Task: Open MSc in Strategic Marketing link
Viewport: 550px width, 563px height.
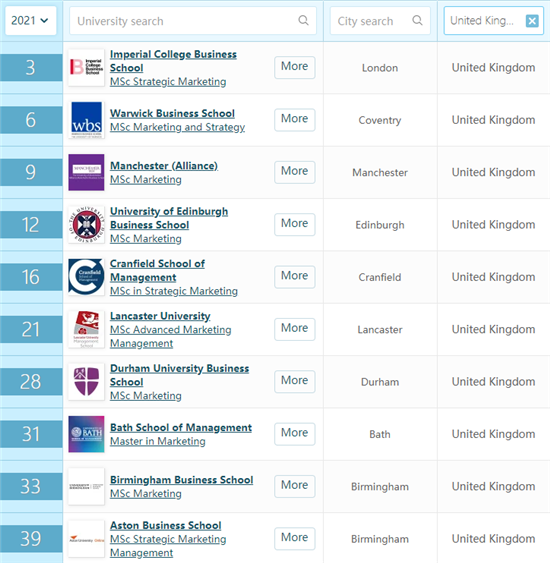Action: coord(174,291)
